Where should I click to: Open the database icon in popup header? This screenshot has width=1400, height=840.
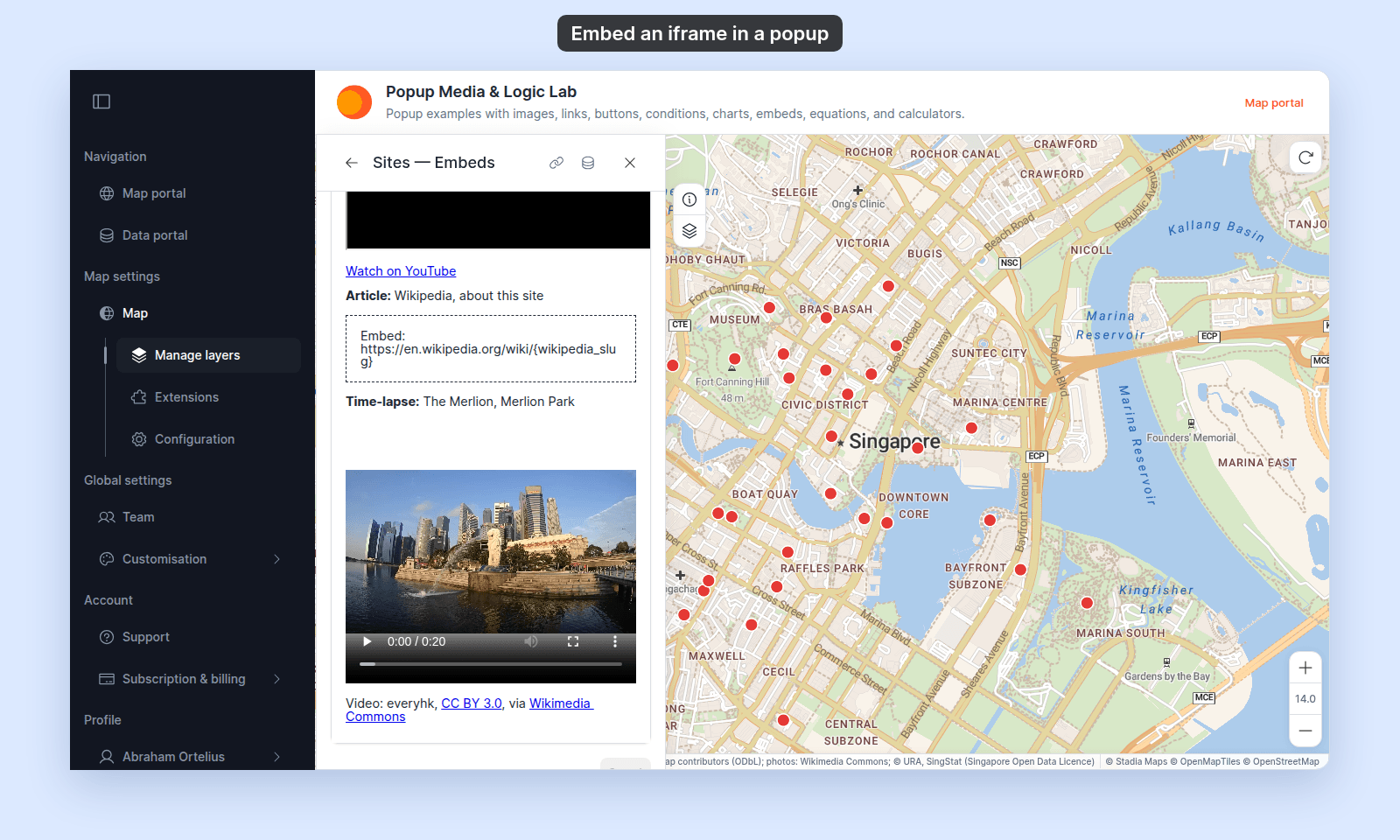(588, 163)
